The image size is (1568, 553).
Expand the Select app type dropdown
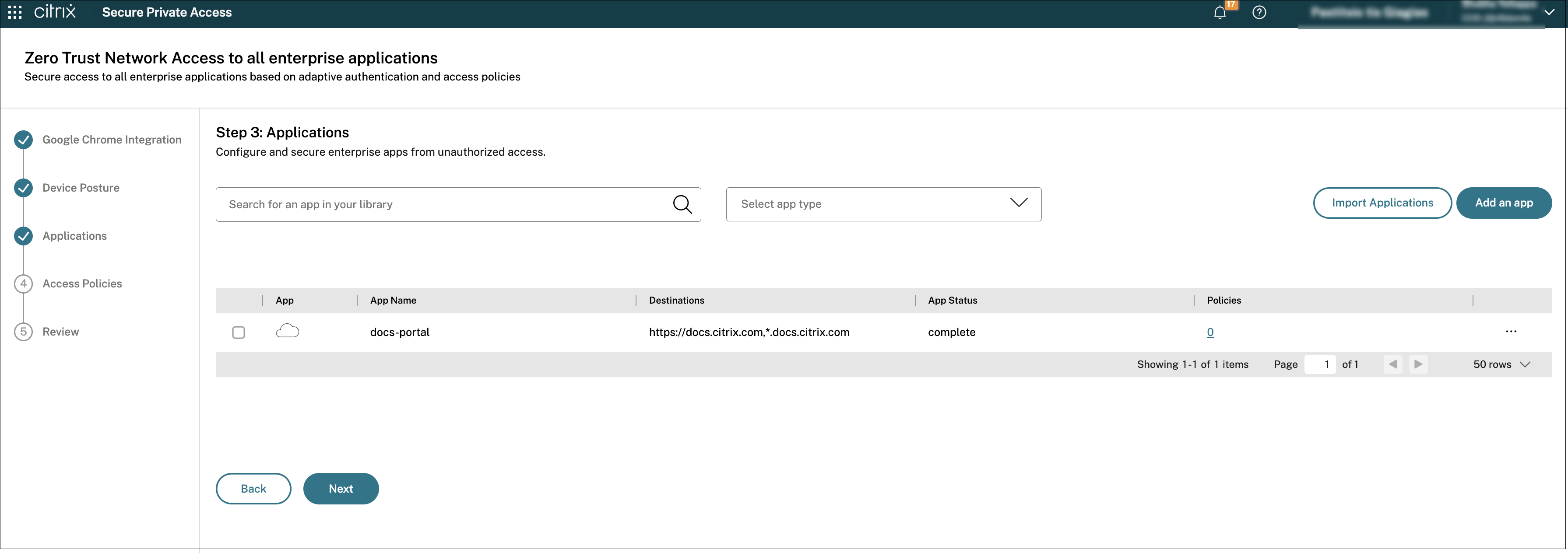883,204
